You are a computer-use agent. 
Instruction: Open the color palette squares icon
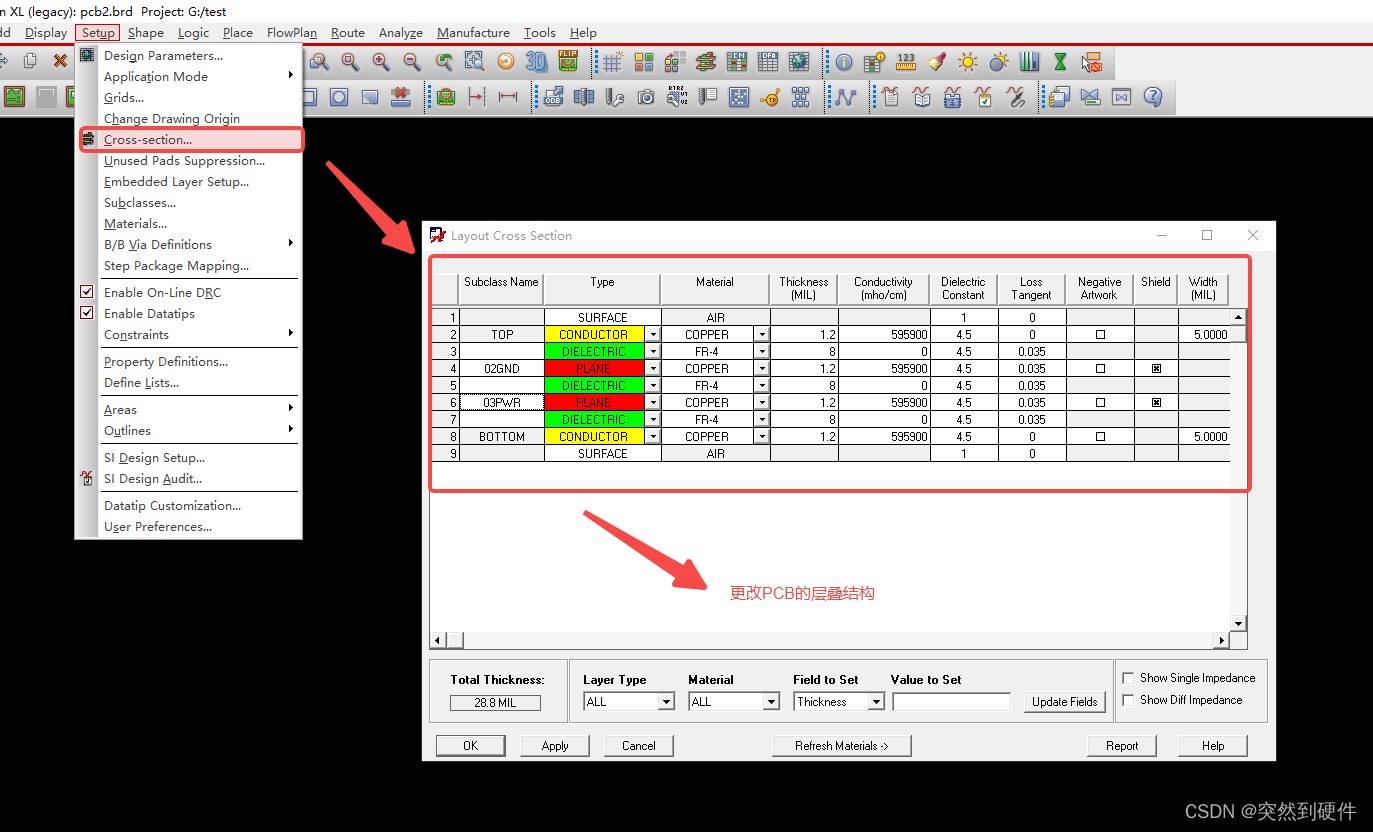click(644, 62)
